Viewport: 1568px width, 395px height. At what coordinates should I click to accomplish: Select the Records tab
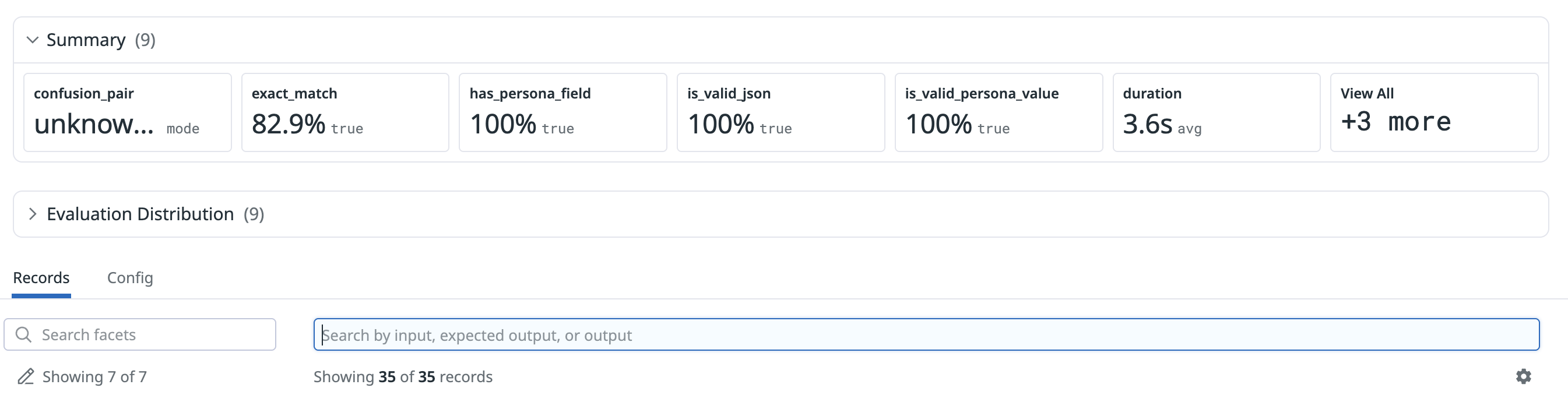click(41, 278)
